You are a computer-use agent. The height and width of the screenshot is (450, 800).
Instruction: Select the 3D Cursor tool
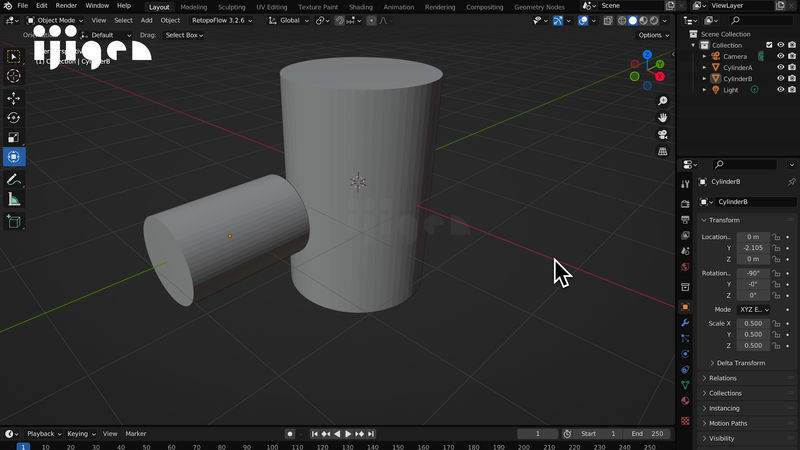click(14, 76)
